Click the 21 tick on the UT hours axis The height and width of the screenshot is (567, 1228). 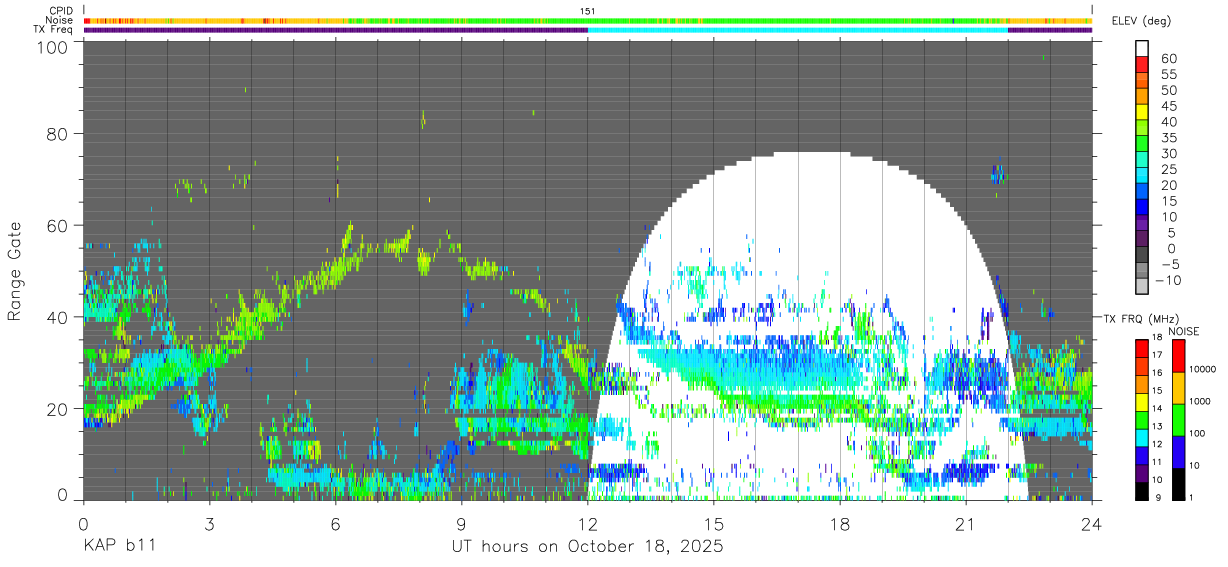966,524
